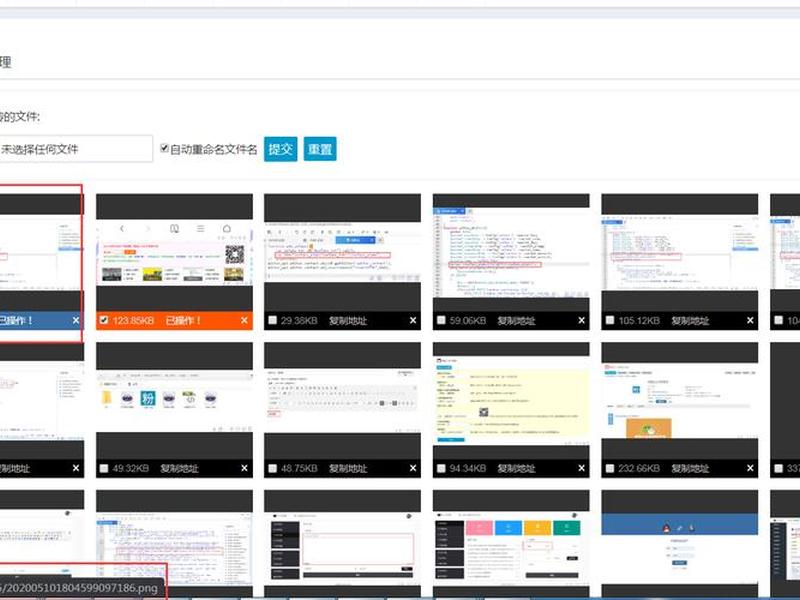The width and height of the screenshot is (800, 600).
Task: Click the 123.85KB size label
Action: pos(133,321)
